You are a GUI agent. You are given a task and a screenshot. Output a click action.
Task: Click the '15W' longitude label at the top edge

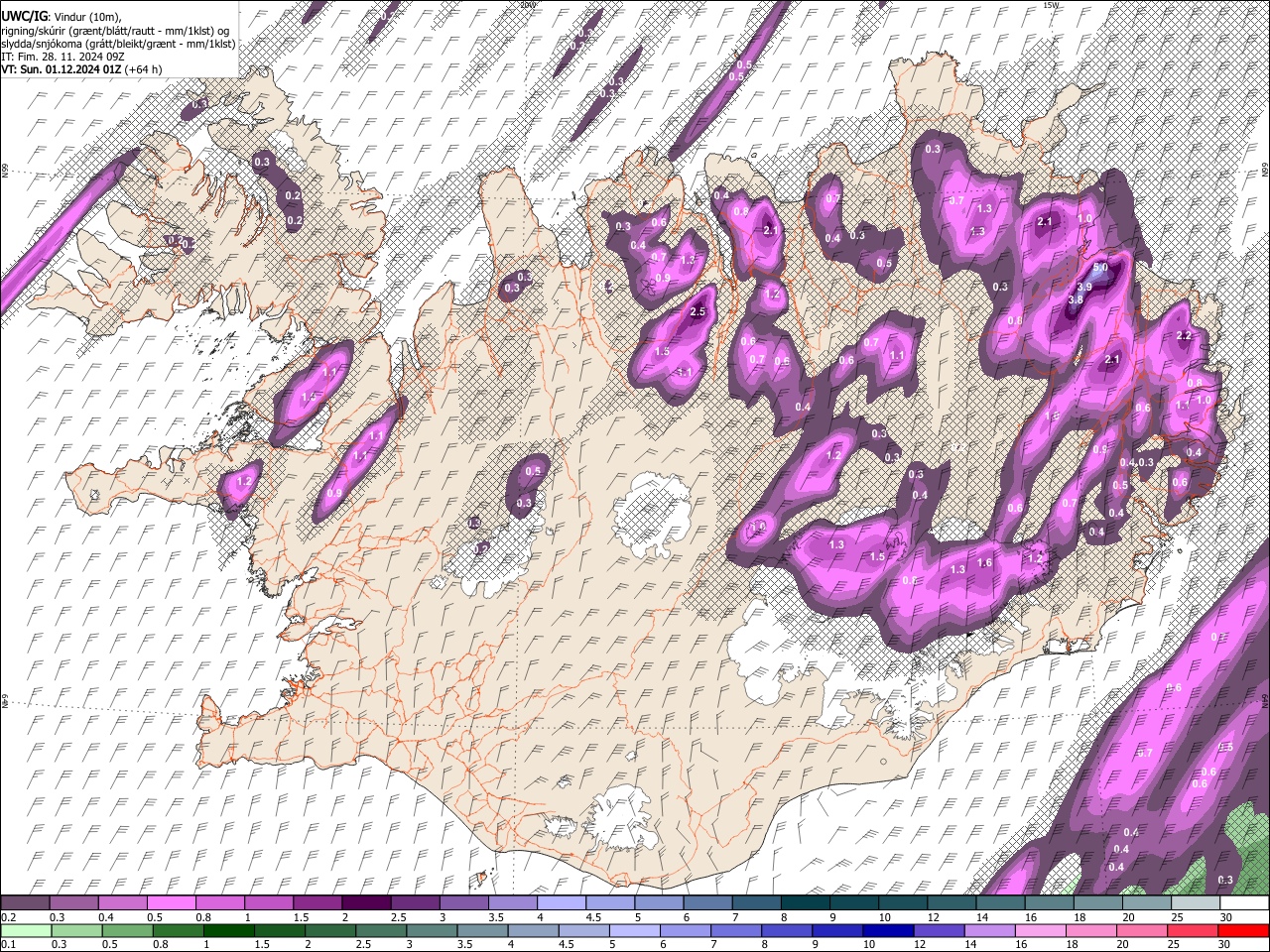coord(1052,5)
